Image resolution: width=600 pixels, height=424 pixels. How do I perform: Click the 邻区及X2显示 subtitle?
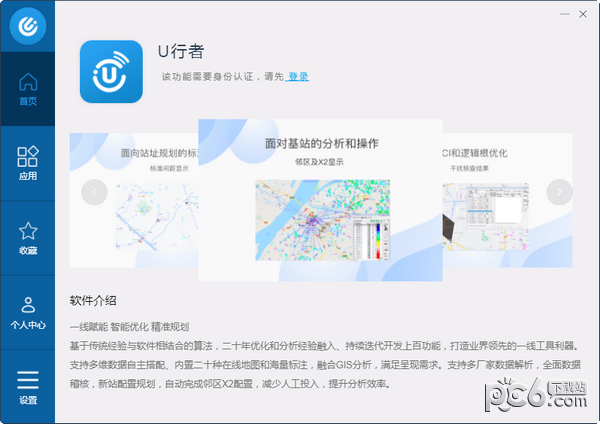(319, 162)
